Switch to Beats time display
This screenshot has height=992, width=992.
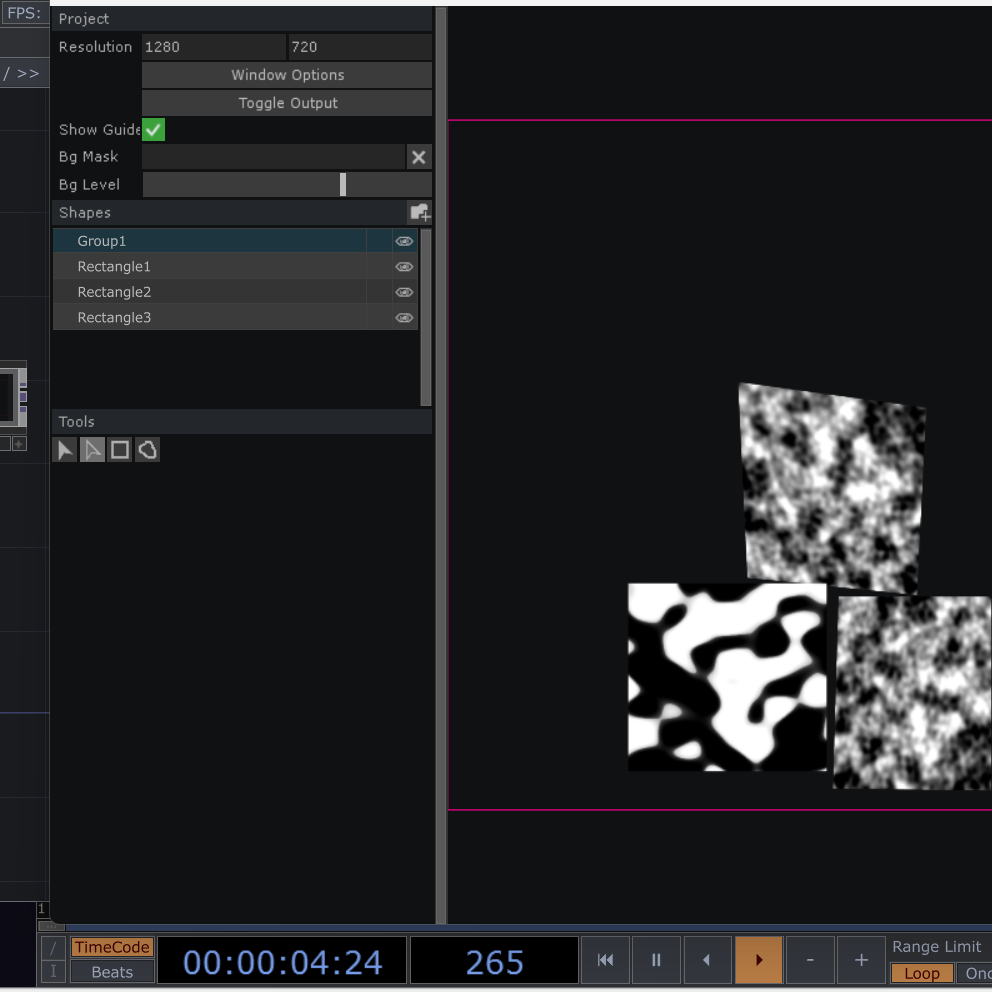(112, 971)
